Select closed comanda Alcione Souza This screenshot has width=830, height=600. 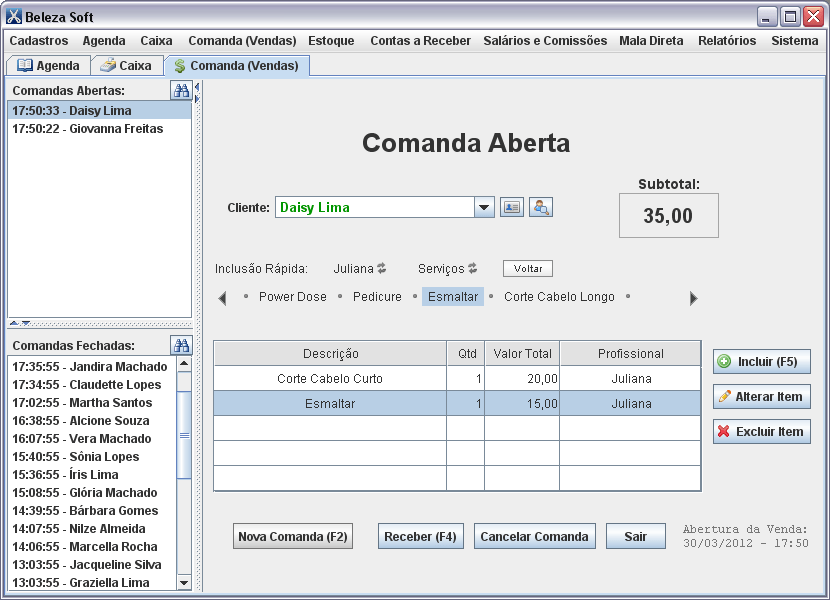pyautogui.click(x=92, y=420)
